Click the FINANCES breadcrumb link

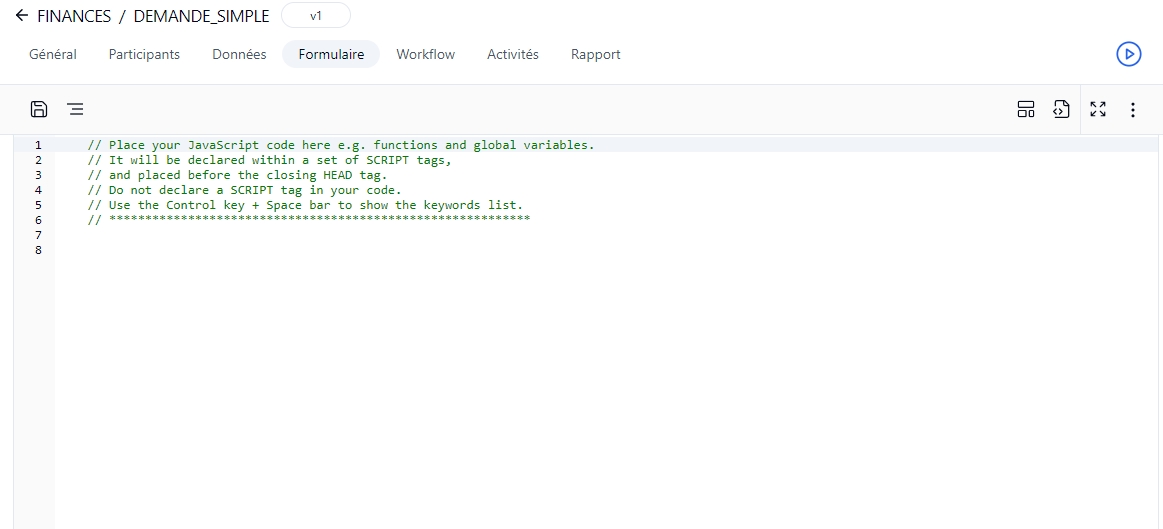point(74,16)
